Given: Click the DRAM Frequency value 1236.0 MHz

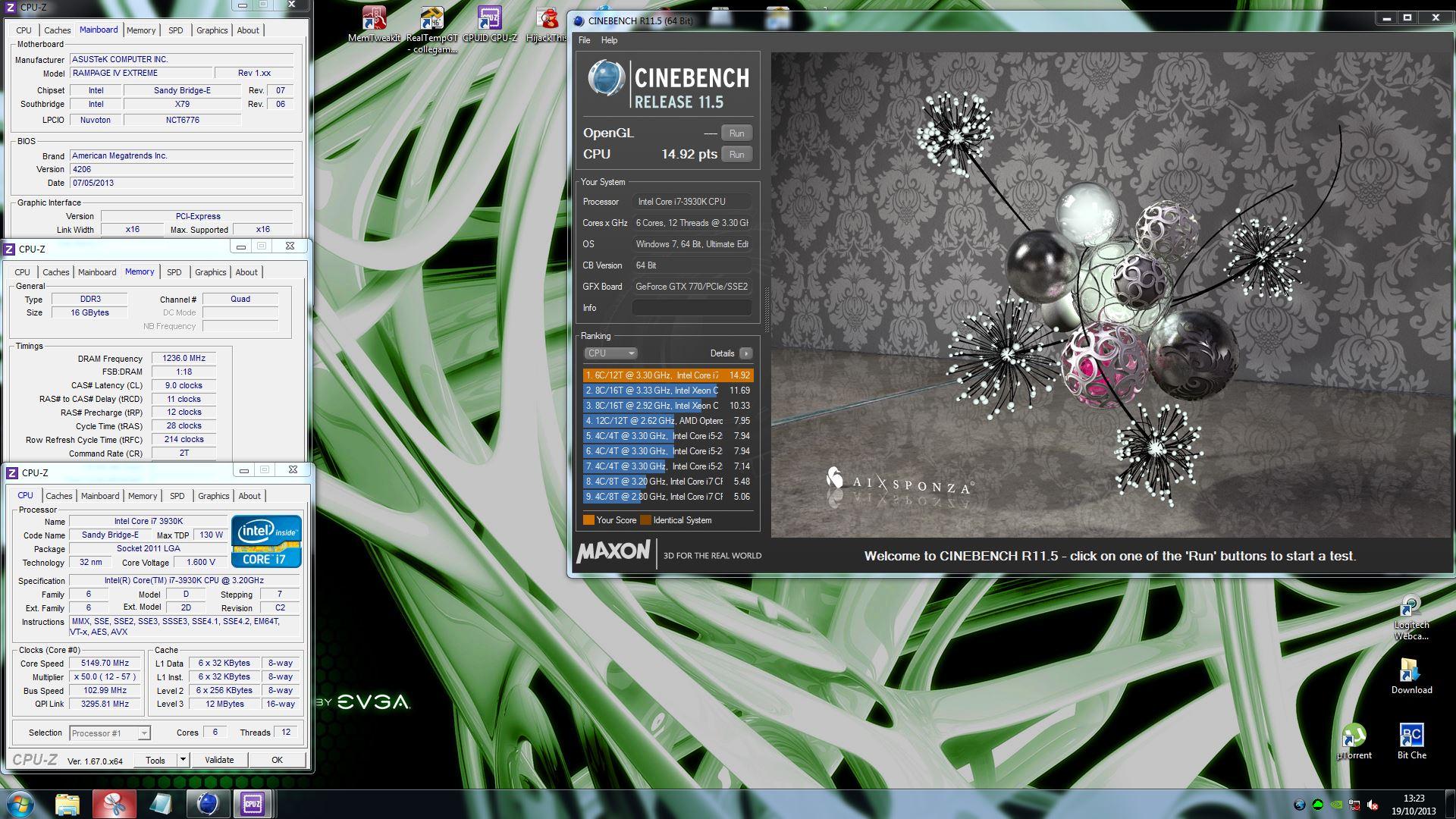Looking at the screenshot, I should (x=184, y=359).
